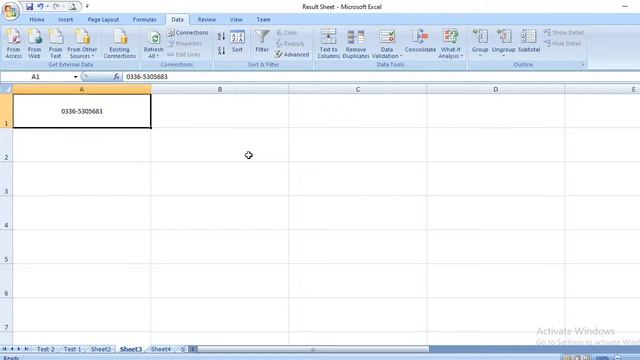Switch to Sheet2 tab
The width and height of the screenshot is (640, 360).
coord(101,349)
